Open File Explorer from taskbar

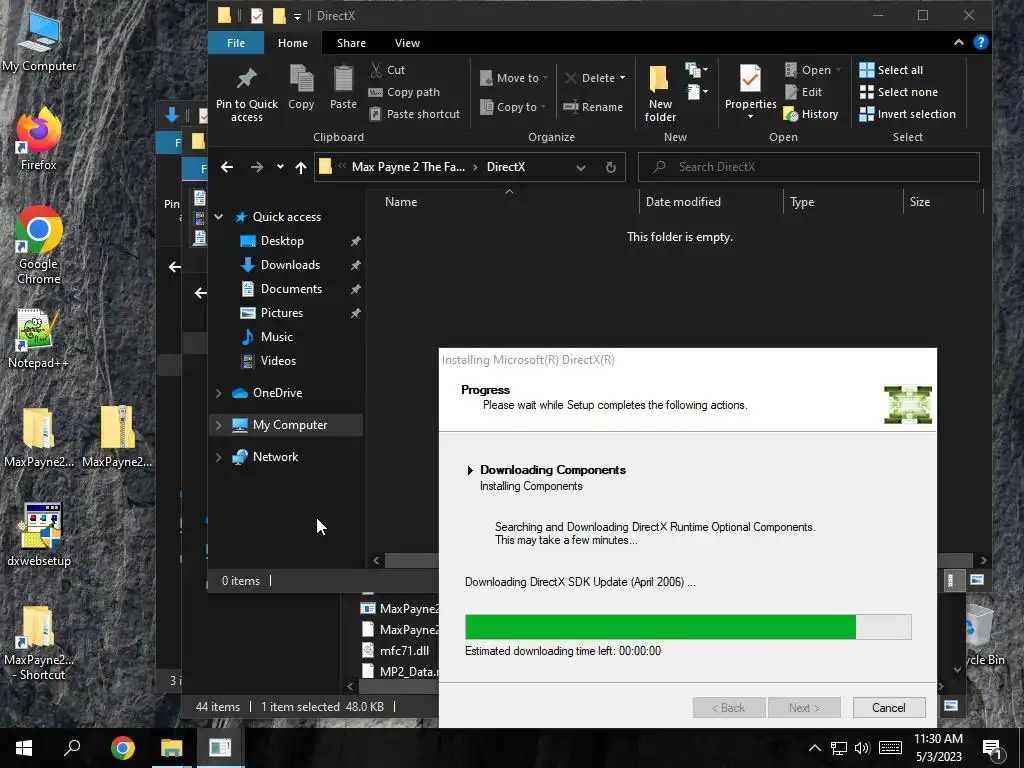click(172, 748)
